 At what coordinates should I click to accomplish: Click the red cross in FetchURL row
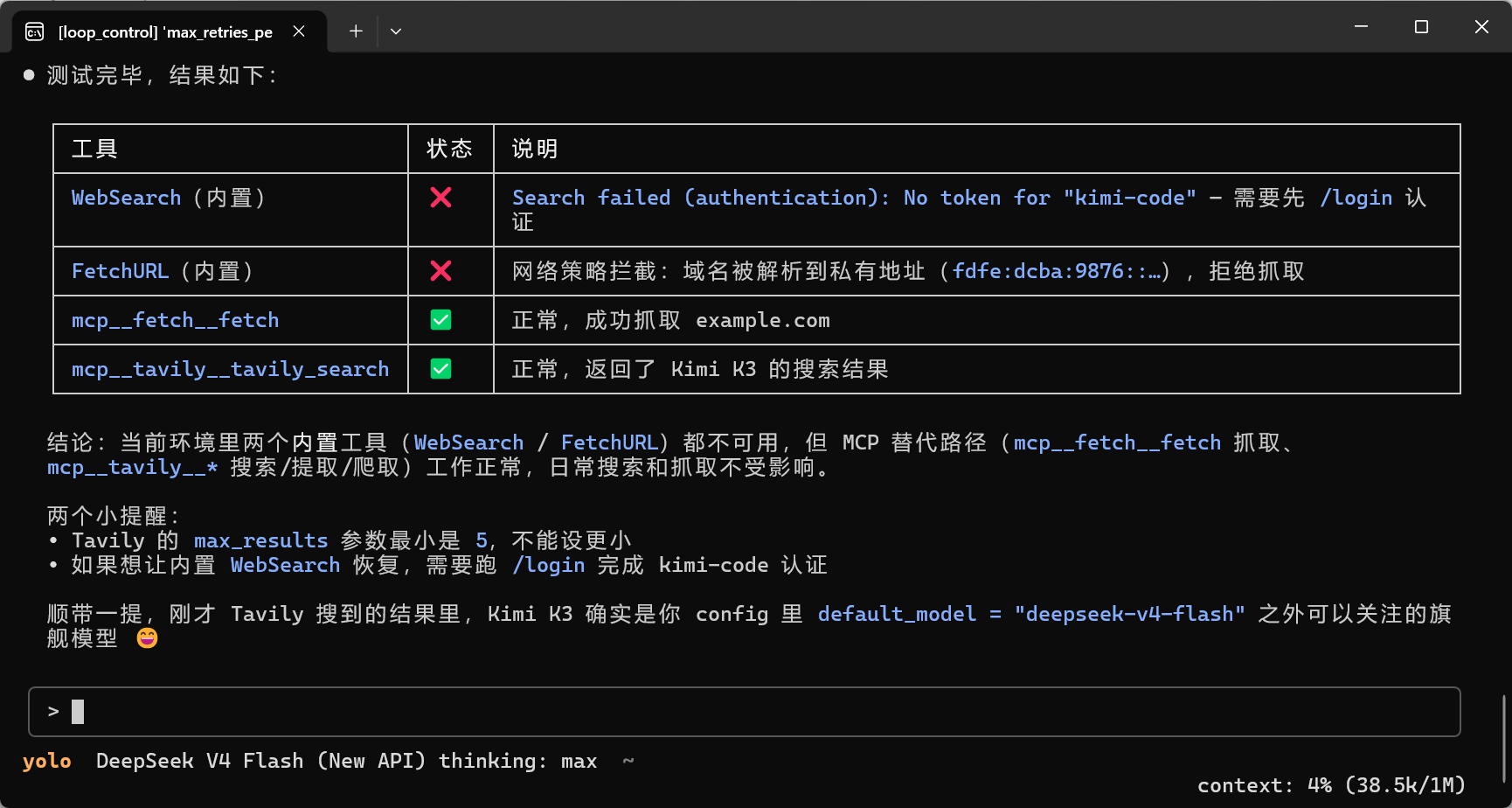[x=441, y=271]
